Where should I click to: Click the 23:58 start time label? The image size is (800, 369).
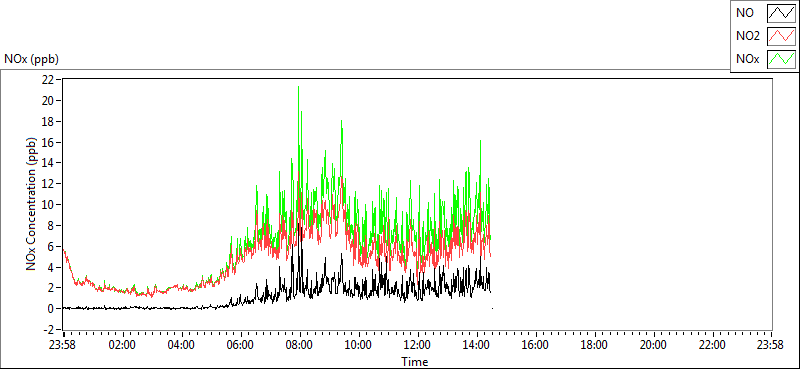(x=63, y=345)
